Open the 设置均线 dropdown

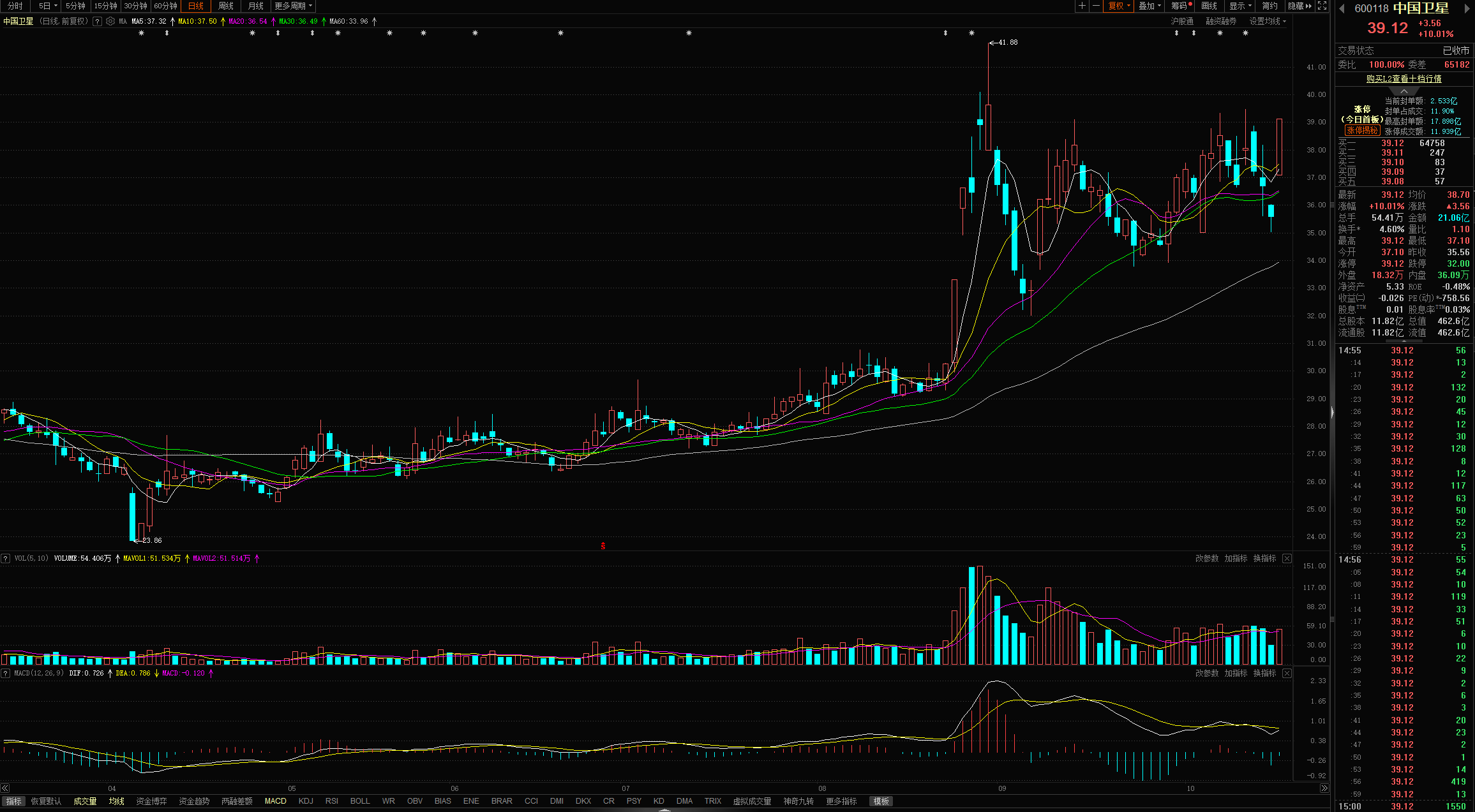(x=1267, y=21)
